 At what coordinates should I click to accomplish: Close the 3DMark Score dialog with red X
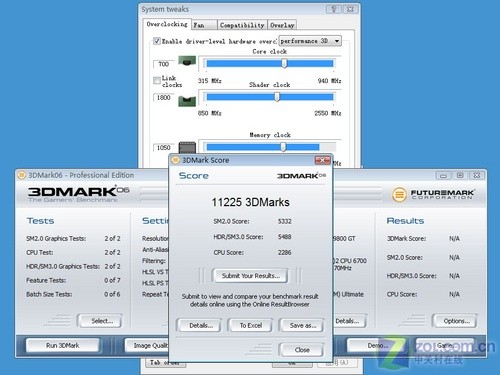tap(322, 160)
